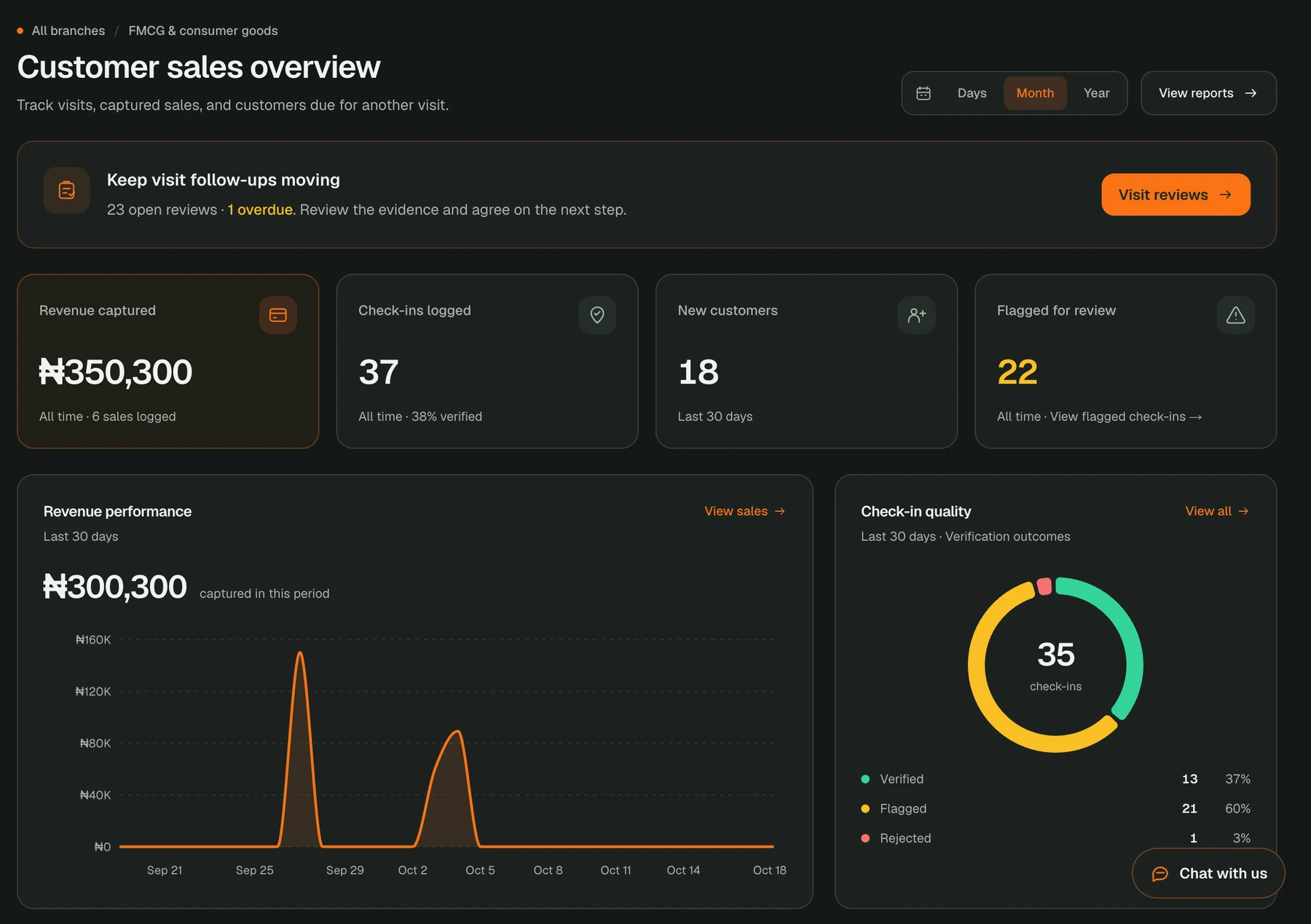Viewport: 1311px width, 924px height.
Task: Click the Verified 37% percentage
Action: click(1237, 779)
